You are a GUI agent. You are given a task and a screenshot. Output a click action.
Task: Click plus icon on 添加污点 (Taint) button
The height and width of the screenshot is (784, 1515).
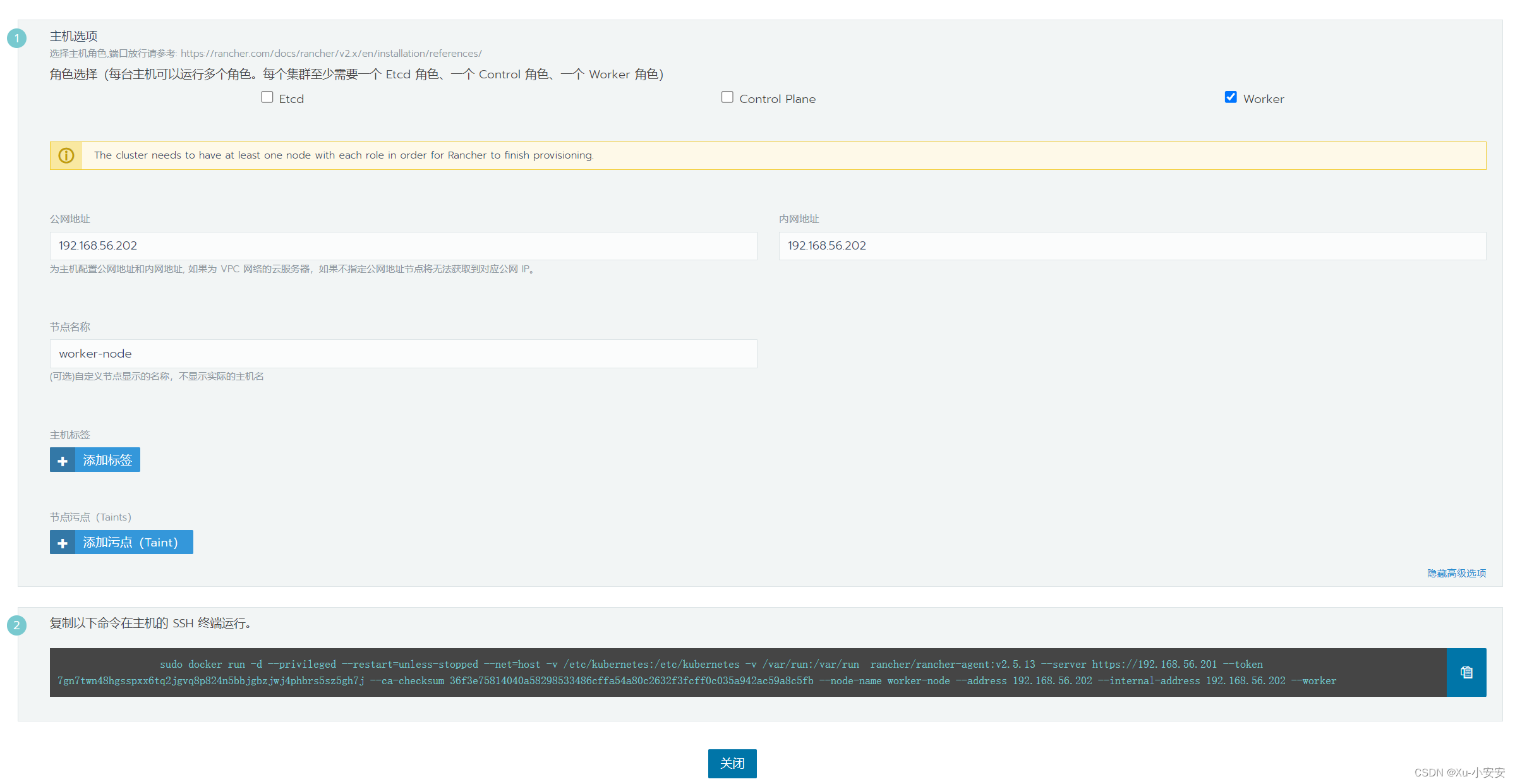[x=63, y=543]
